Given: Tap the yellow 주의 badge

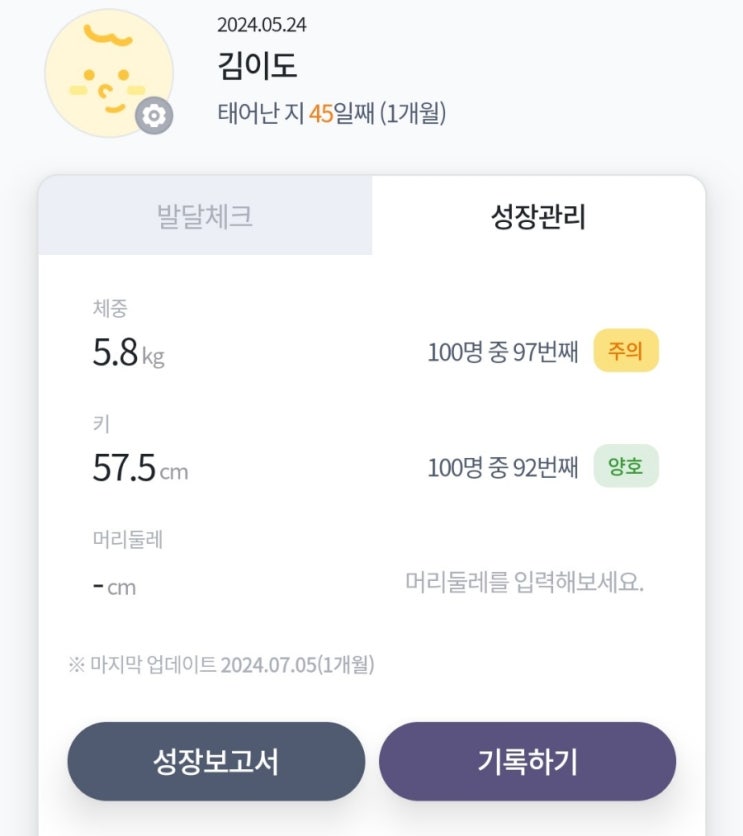Looking at the screenshot, I should 626,351.
